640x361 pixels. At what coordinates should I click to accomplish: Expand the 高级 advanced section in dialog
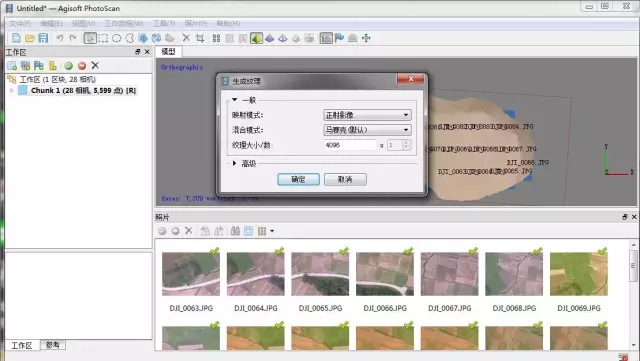[x=234, y=163]
